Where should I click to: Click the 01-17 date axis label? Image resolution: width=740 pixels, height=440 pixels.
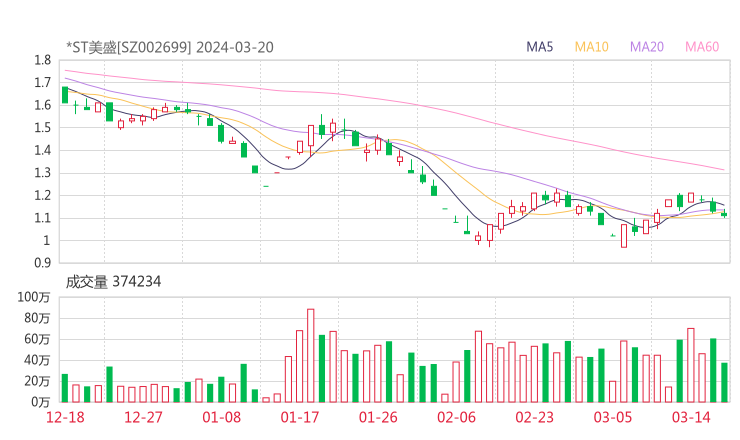pyautogui.click(x=300, y=417)
